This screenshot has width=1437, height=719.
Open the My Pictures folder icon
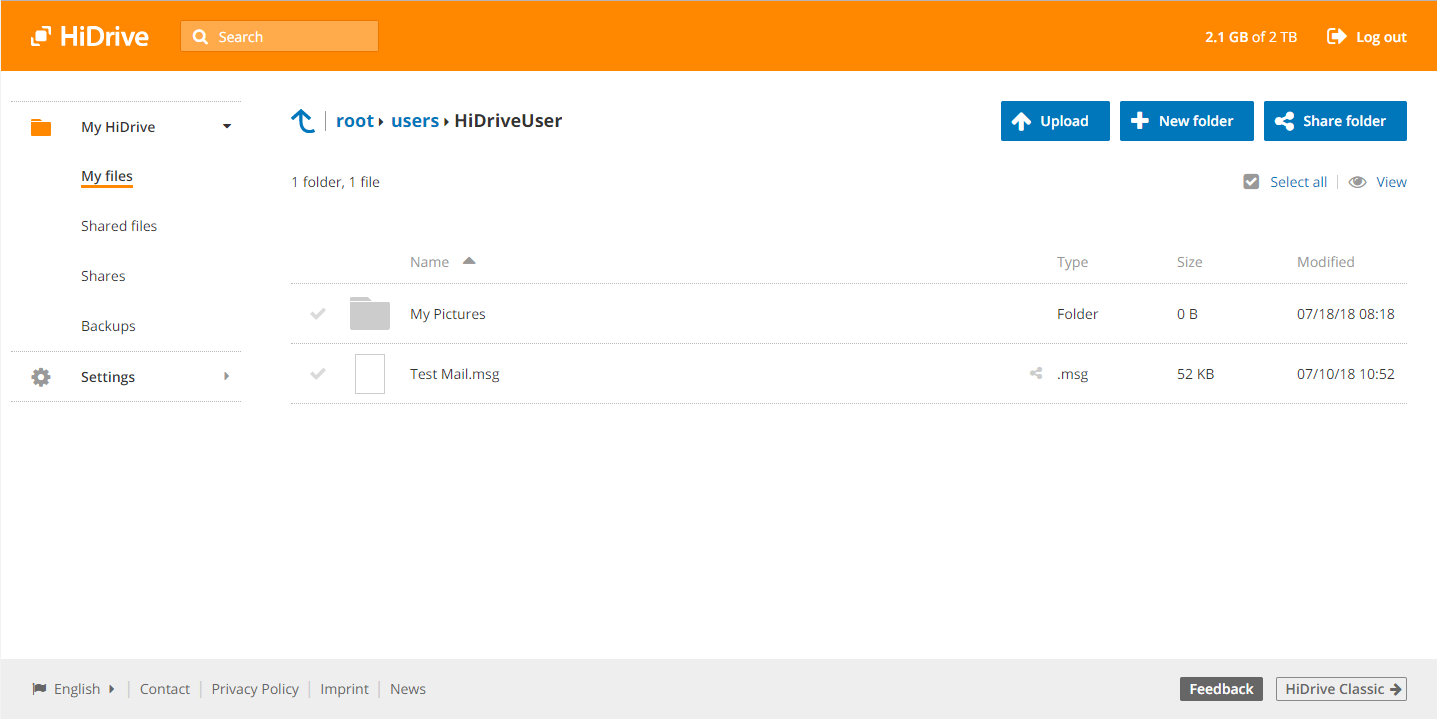click(x=370, y=314)
